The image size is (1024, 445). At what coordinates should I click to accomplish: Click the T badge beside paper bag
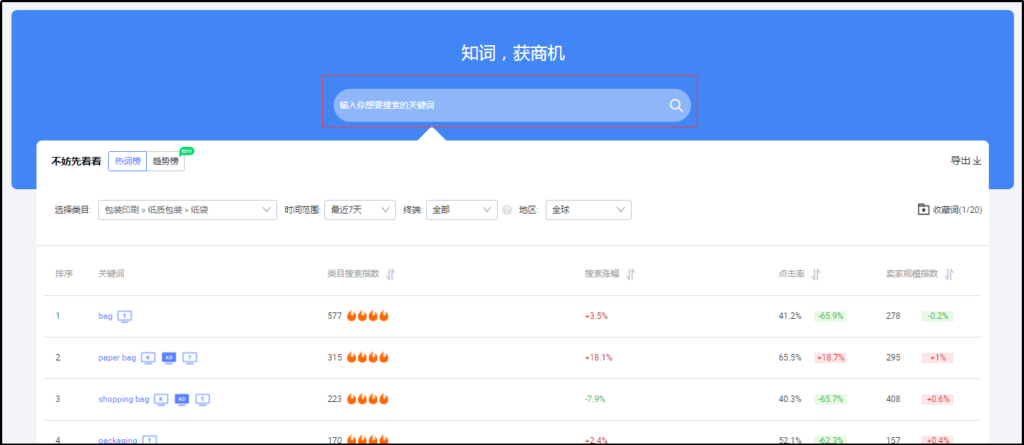(x=190, y=358)
